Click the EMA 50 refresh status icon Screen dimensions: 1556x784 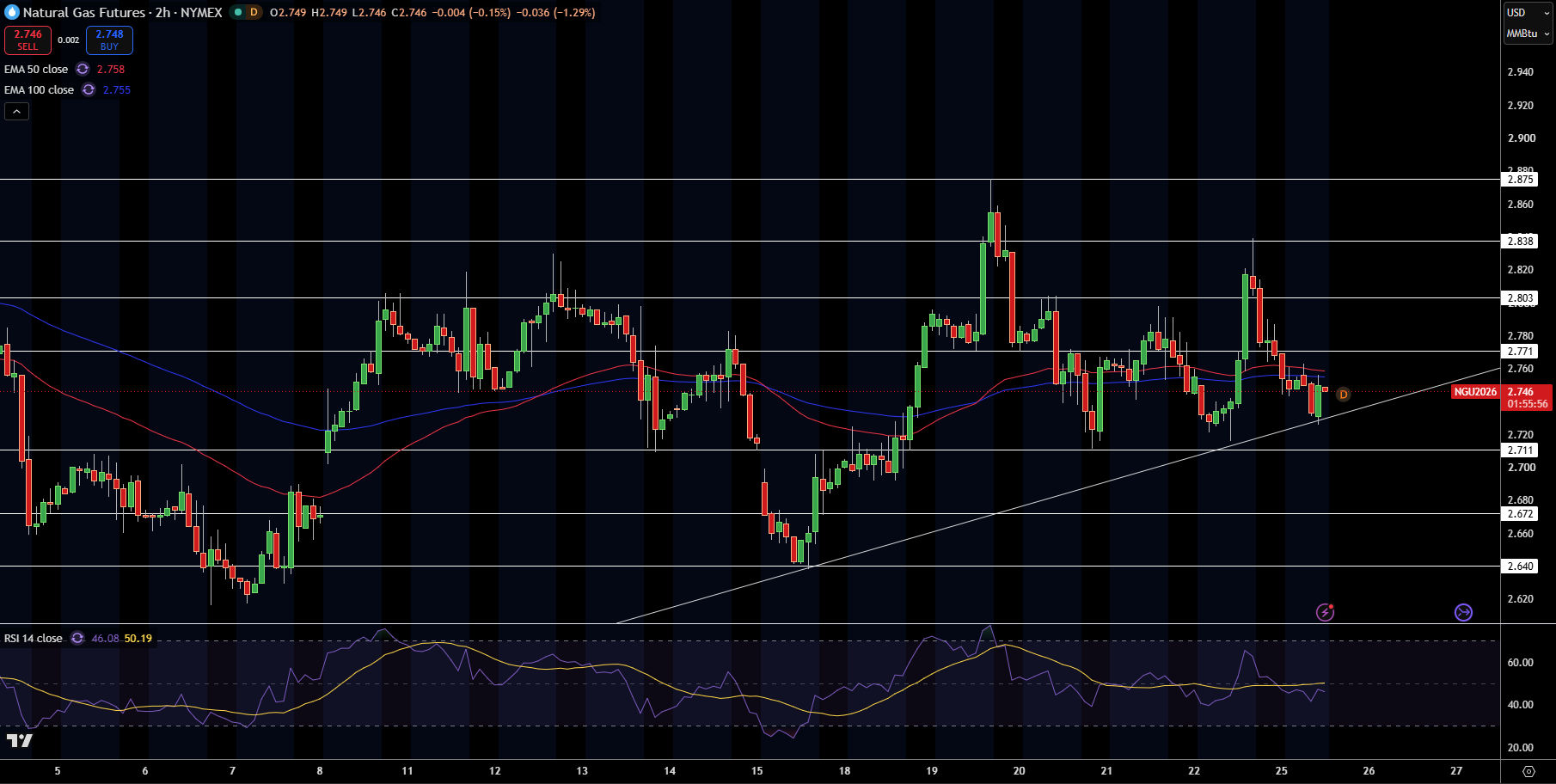click(83, 70)
